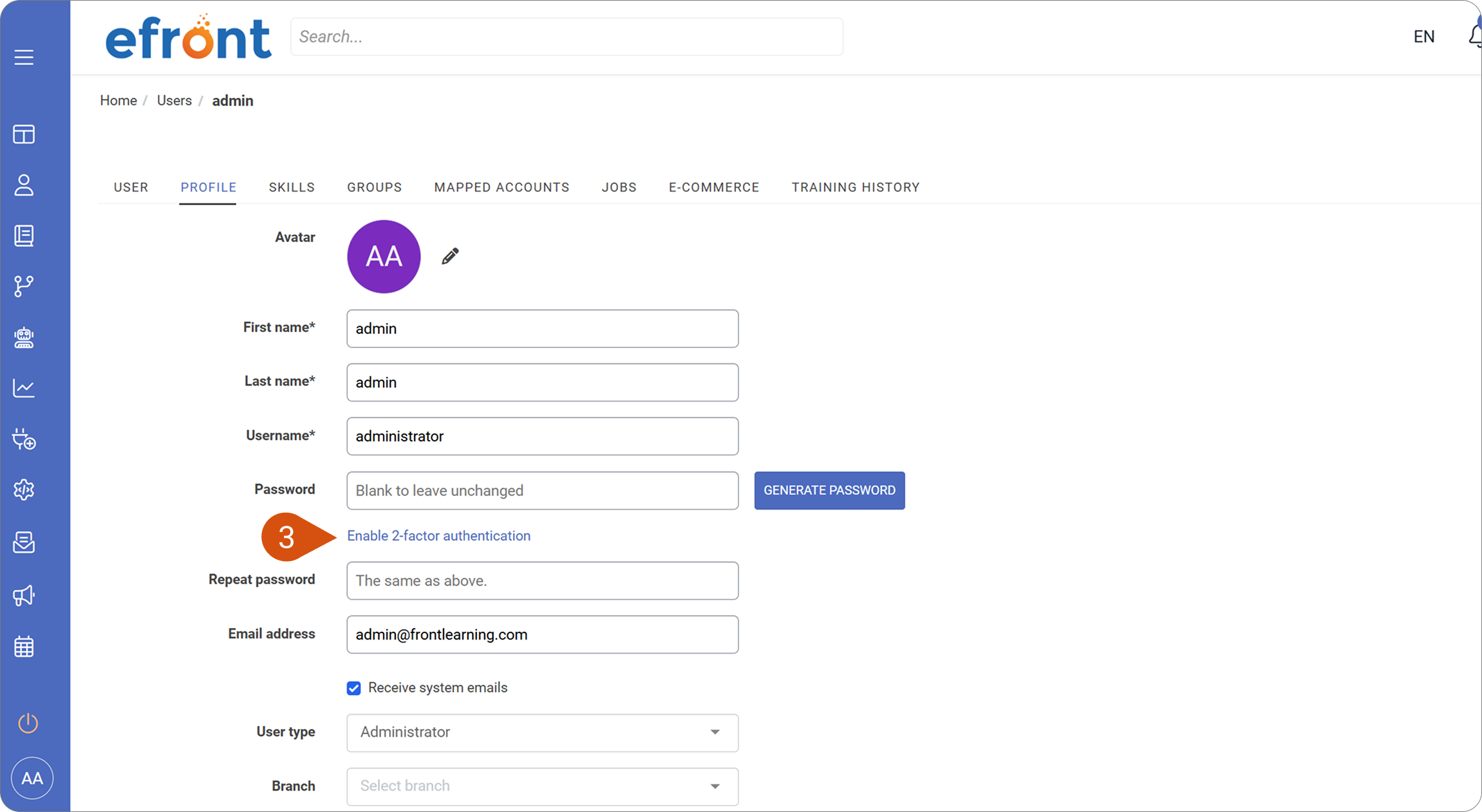
Task: Open the JOBS tab
Action: tap(619, 187)
